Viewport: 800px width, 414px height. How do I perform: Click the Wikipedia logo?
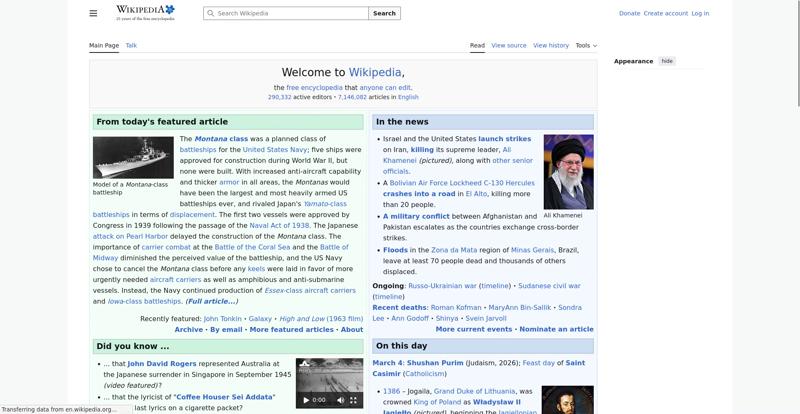[145, 12]
